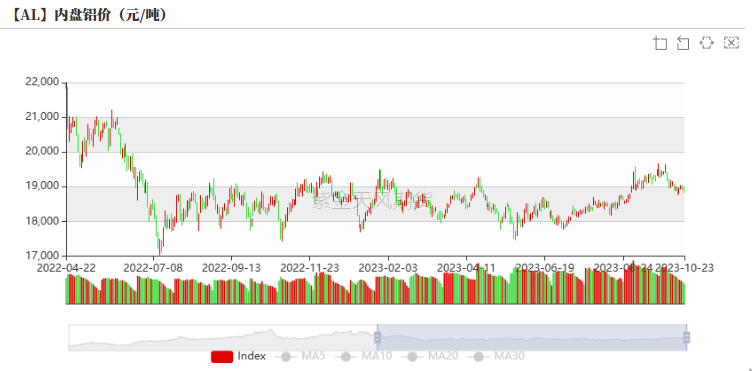Click the right handle of the zoom slider

coord(686,337)
